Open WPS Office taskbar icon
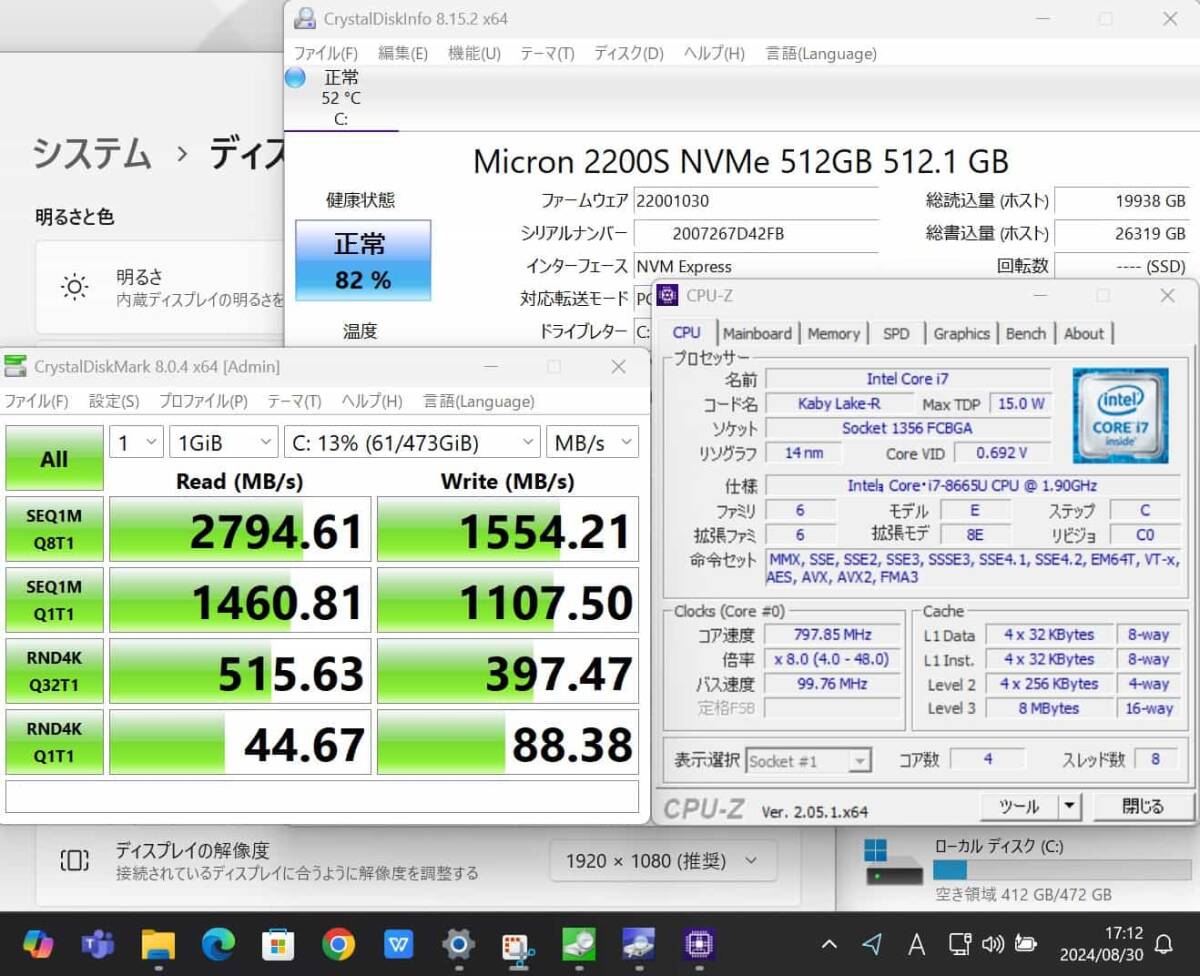The width and height of the screenshot is (1200, 976). pos(398,943)
